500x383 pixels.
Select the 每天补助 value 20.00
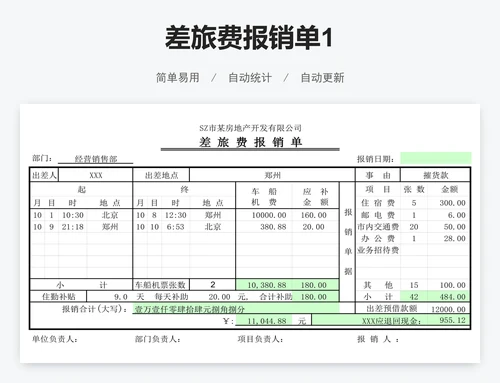219,297
